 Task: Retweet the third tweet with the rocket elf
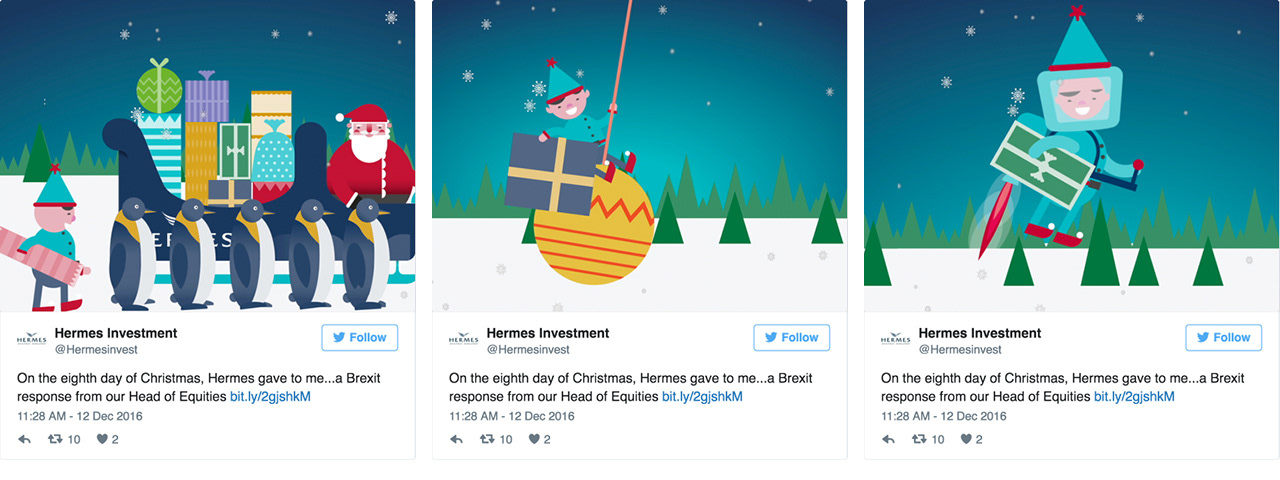click(920, 439)
